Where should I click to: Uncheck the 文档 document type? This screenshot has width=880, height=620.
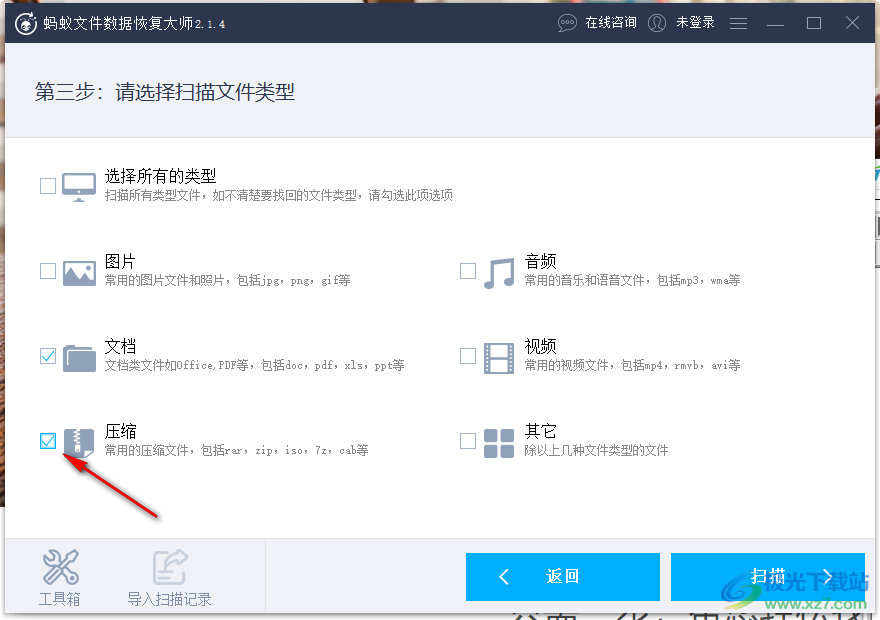[46, 355]
